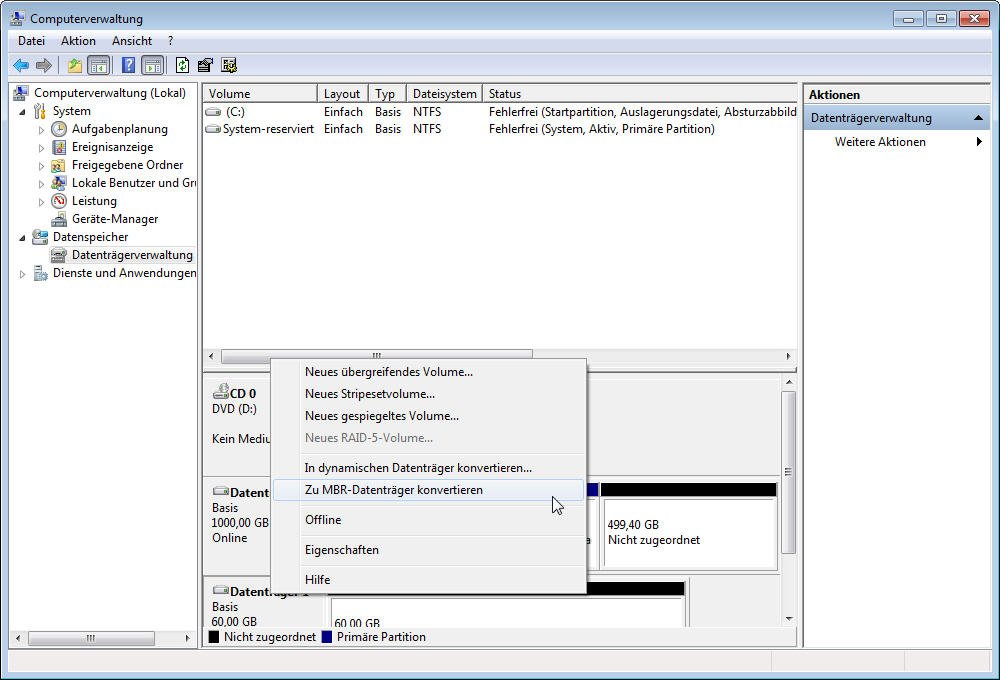Click the gray Forward arrow in toolbar
This screenshot has width=1000, height=680.
tap(43, 65)
